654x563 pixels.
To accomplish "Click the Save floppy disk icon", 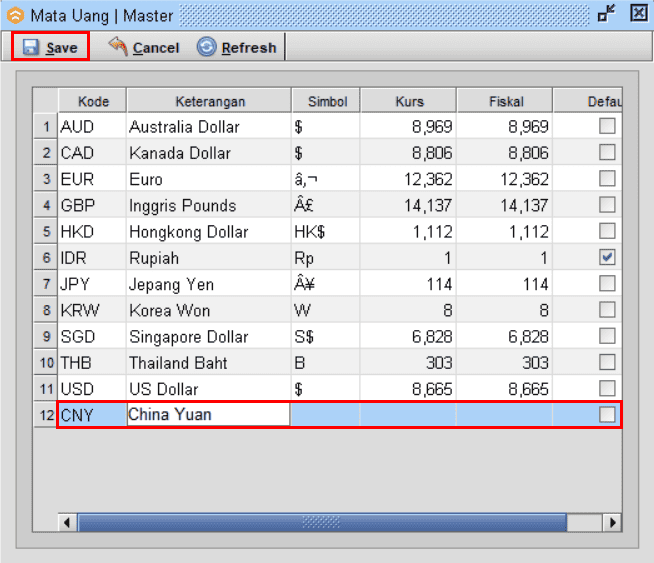I will pyautogui.click(x=30, y=47).
